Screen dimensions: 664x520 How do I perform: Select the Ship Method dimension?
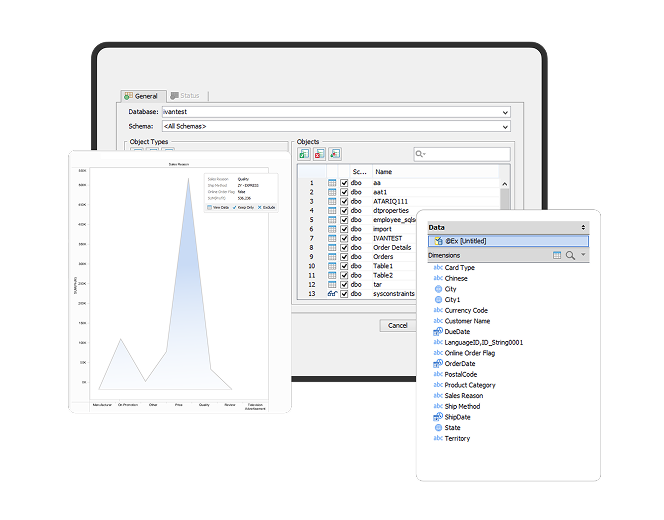[462, 407]
